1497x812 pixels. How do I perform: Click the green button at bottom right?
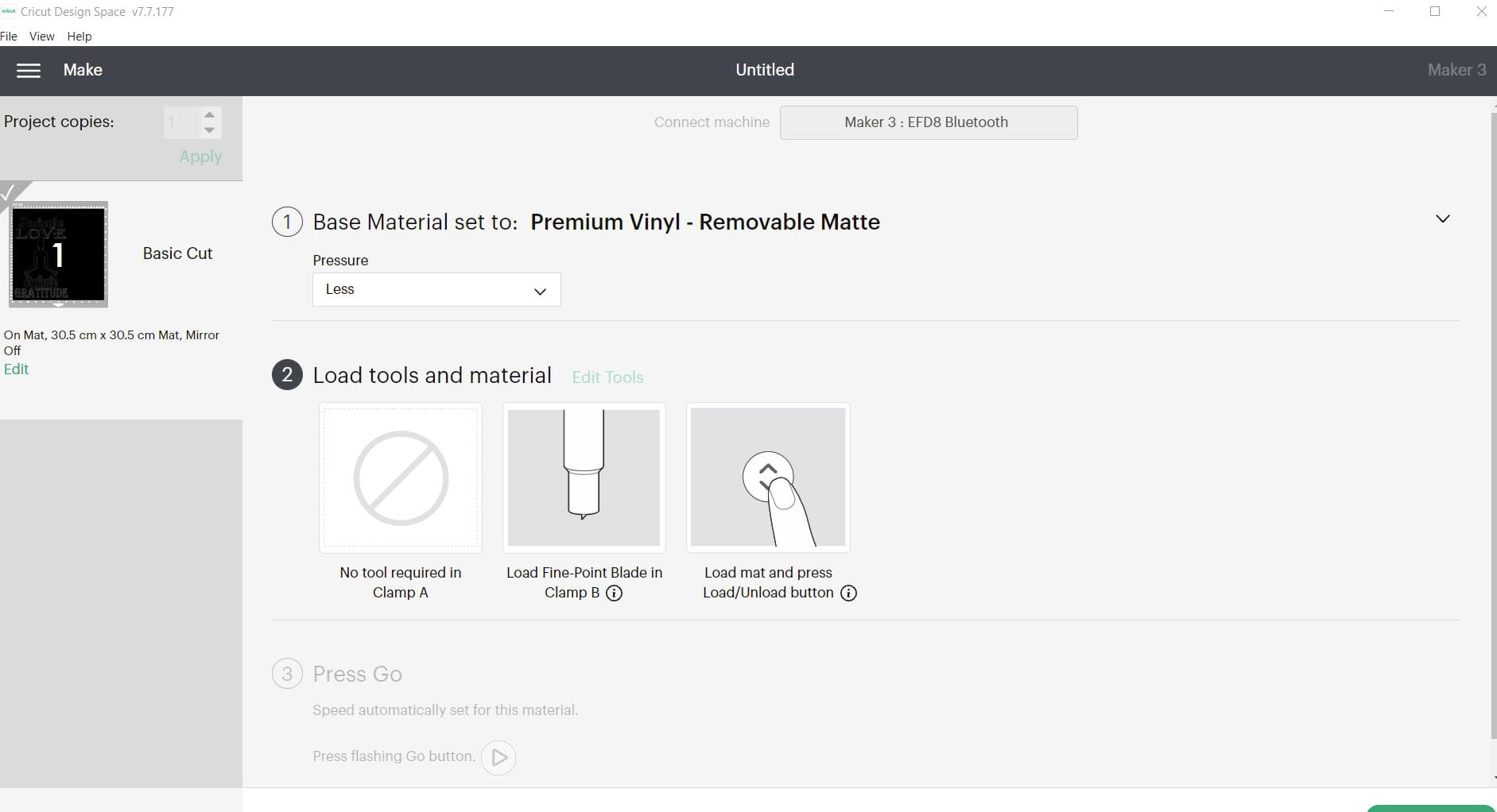pos(1431,808)
